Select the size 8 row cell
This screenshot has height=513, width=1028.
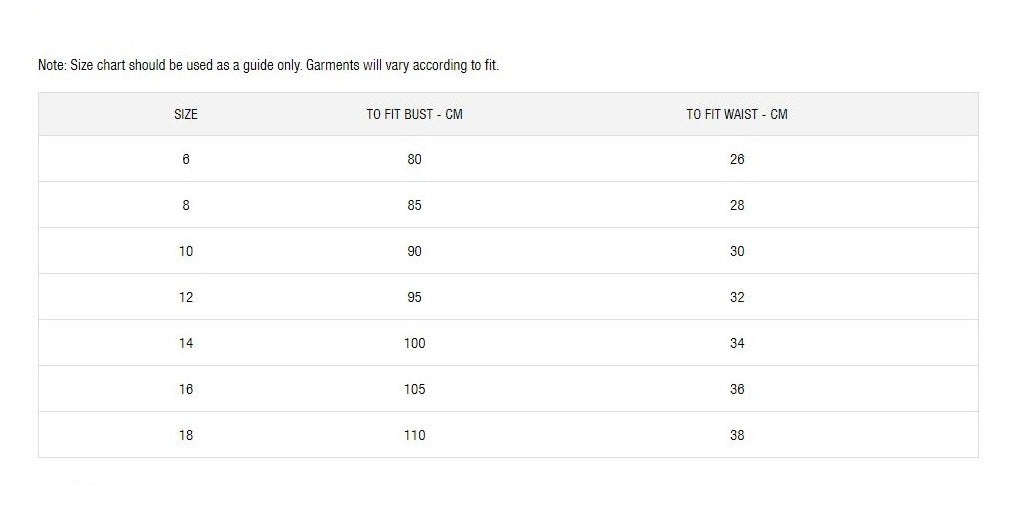[x=186, y=205]
